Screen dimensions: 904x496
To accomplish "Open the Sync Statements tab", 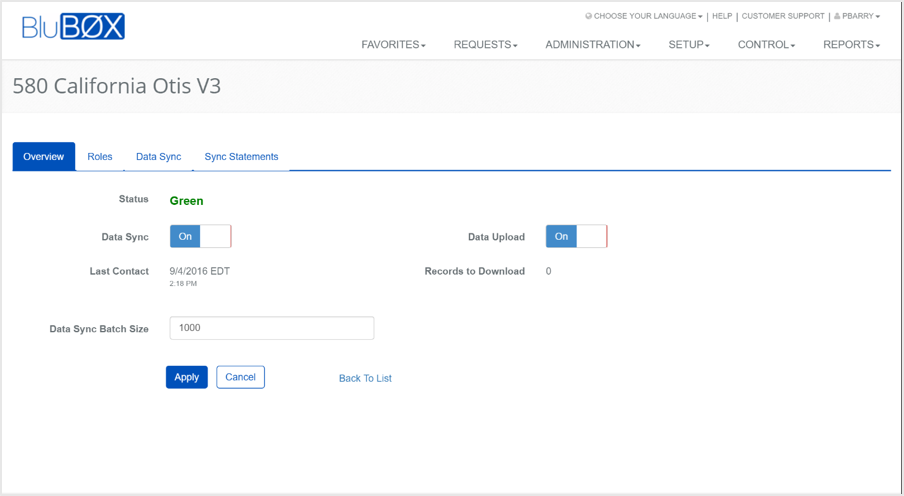I will pos(241,157).
